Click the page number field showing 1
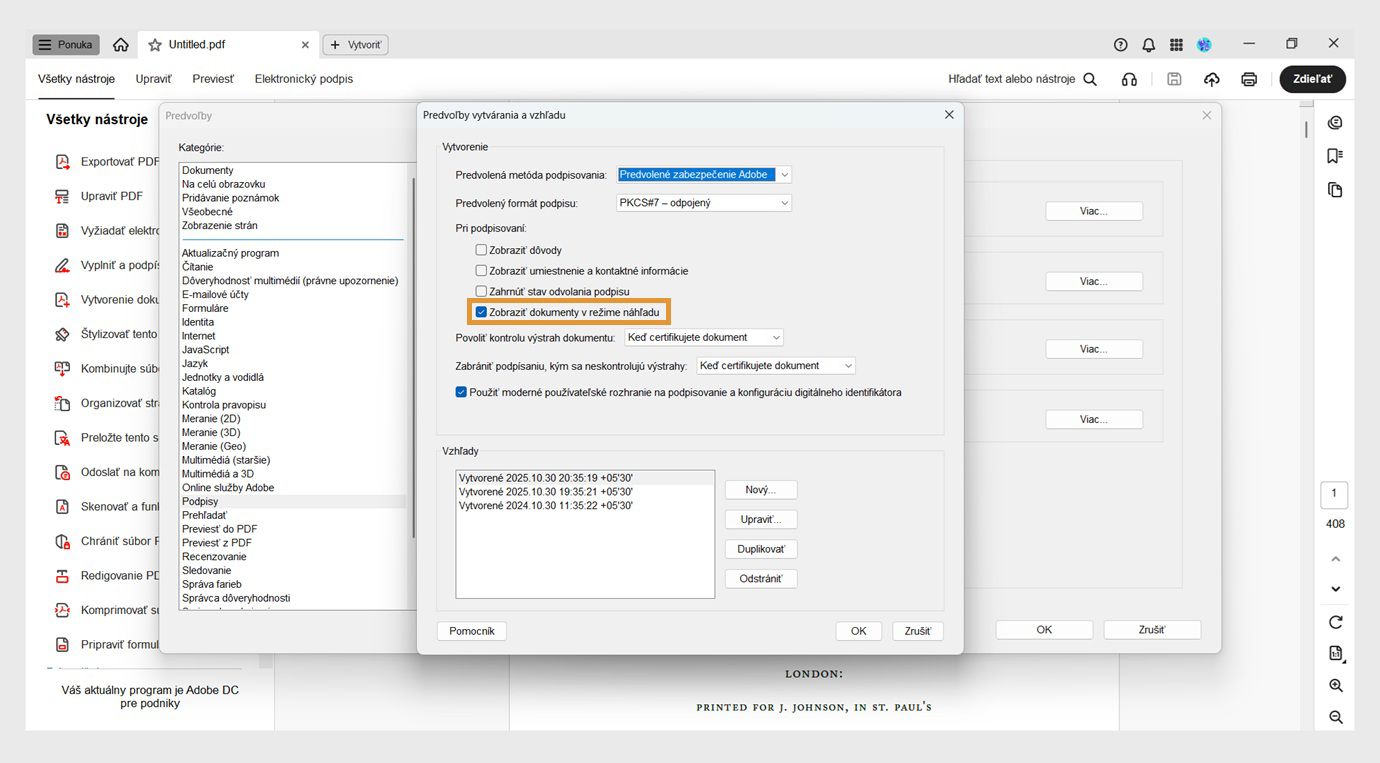This screenshot has height=763, width=1380. (x=1334, y=494)
